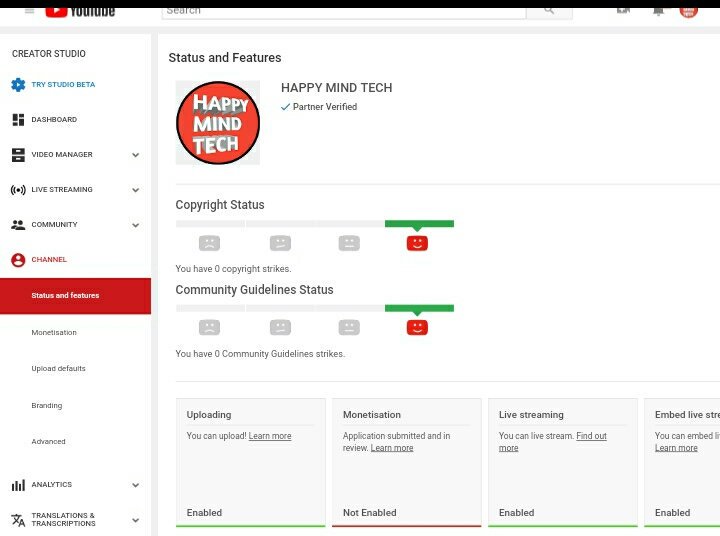Click the Try Studio Beta gear icon
The height and width of the screenshot is (536, 720).
pos(18,85)
